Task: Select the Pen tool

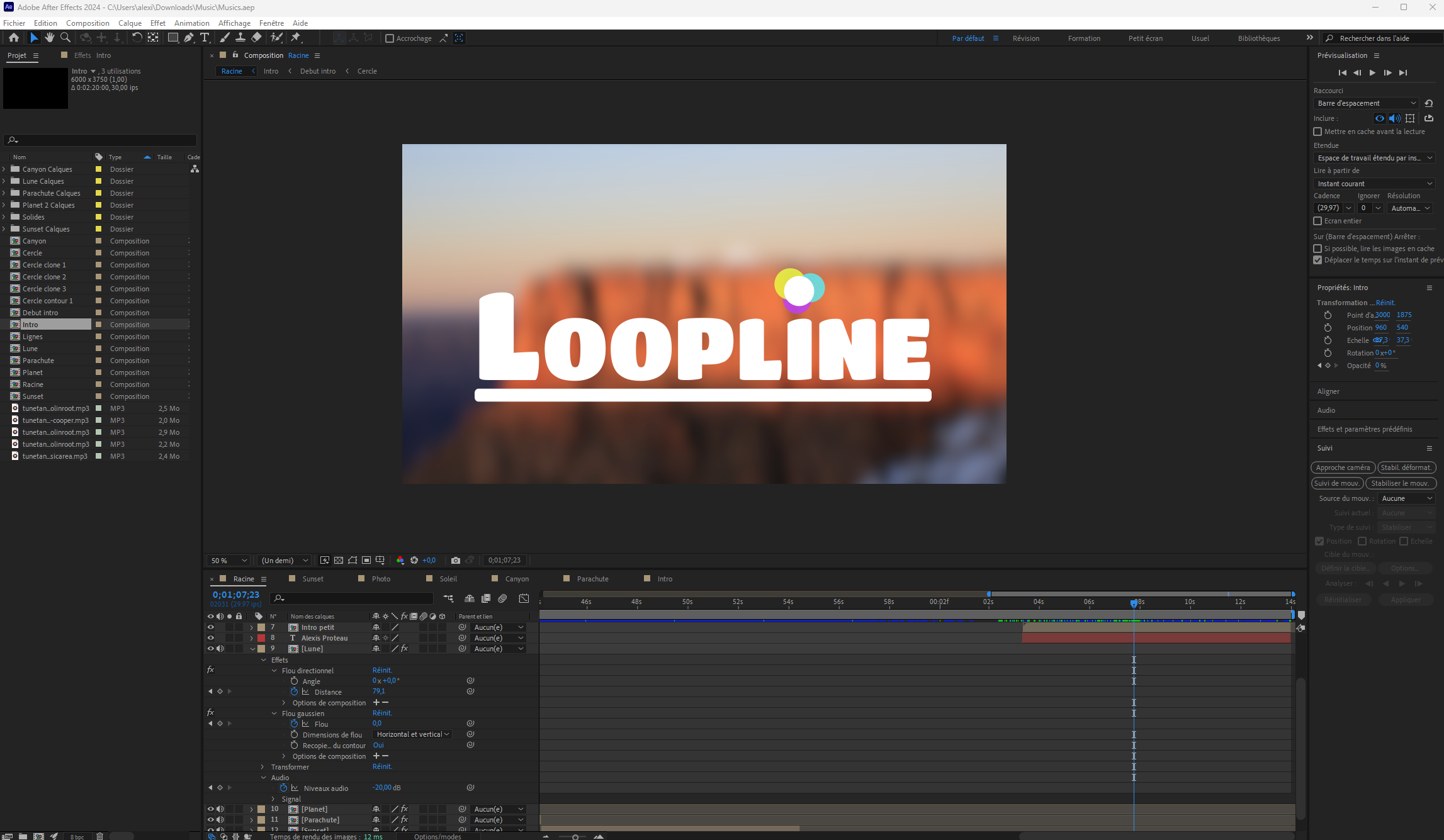Action: pos(189,38)
